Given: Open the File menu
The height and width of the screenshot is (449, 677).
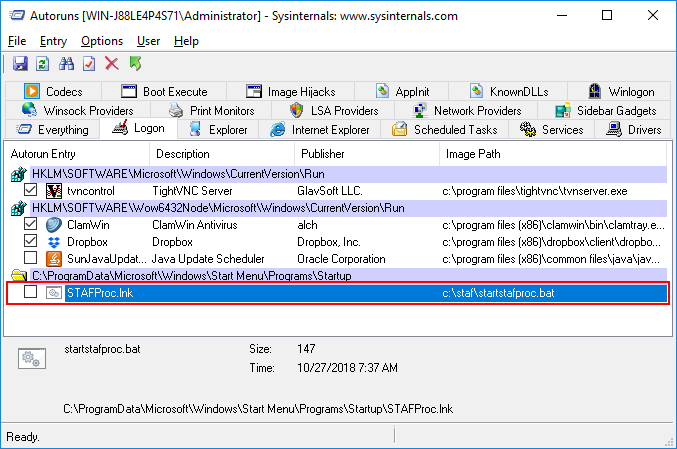Looking at the screenshot, I should [17, 41].
